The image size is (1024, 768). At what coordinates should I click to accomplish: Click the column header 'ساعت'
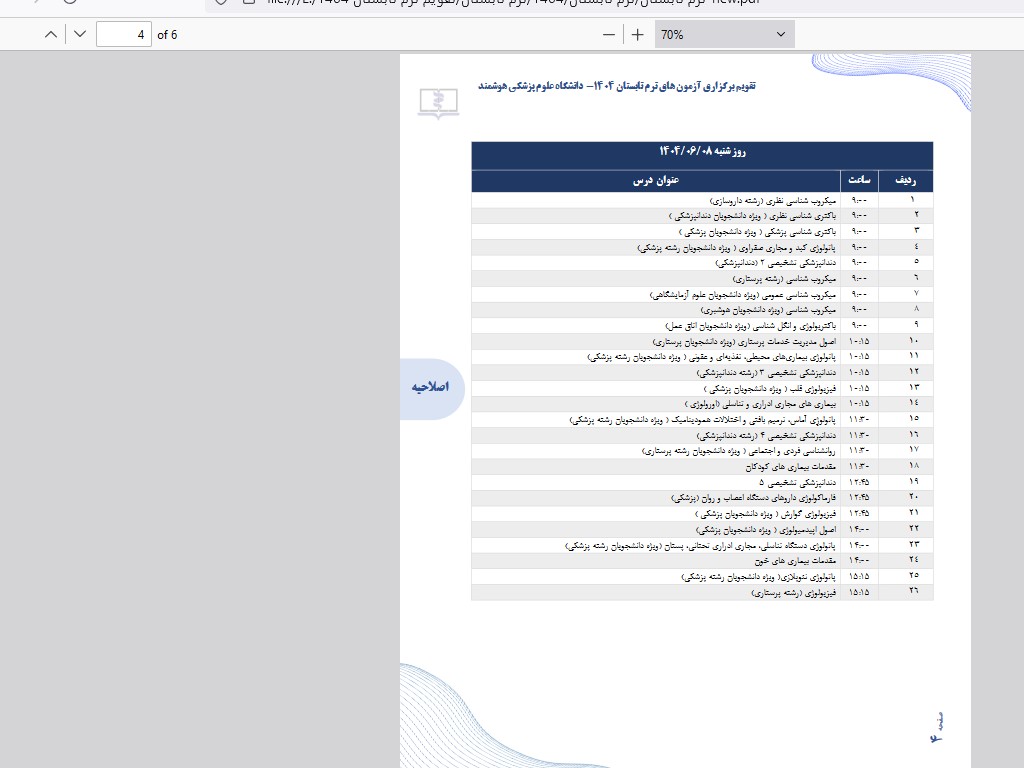coord(859,180)
